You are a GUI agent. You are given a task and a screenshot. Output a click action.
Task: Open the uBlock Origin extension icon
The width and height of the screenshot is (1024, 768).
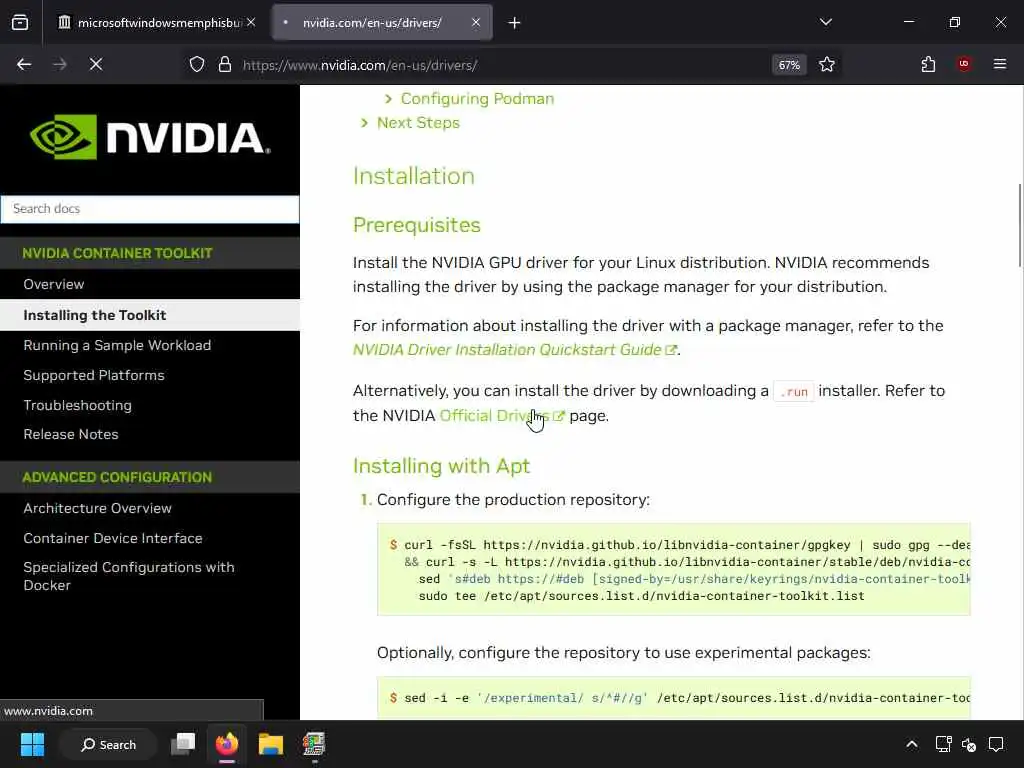964,64
